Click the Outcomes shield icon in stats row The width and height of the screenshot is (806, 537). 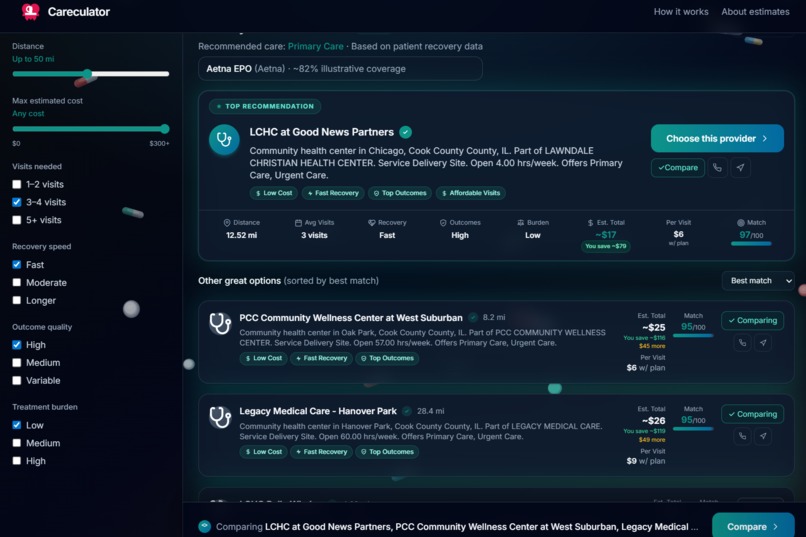point(443,223)
